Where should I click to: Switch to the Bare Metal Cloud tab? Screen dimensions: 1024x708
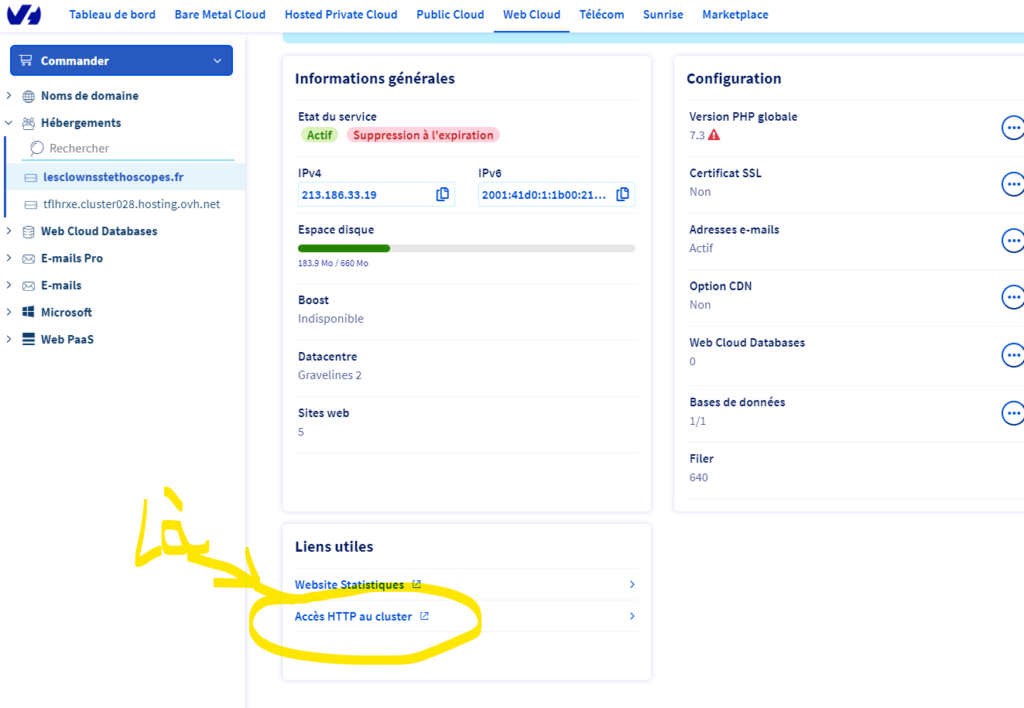pos(220,15)
